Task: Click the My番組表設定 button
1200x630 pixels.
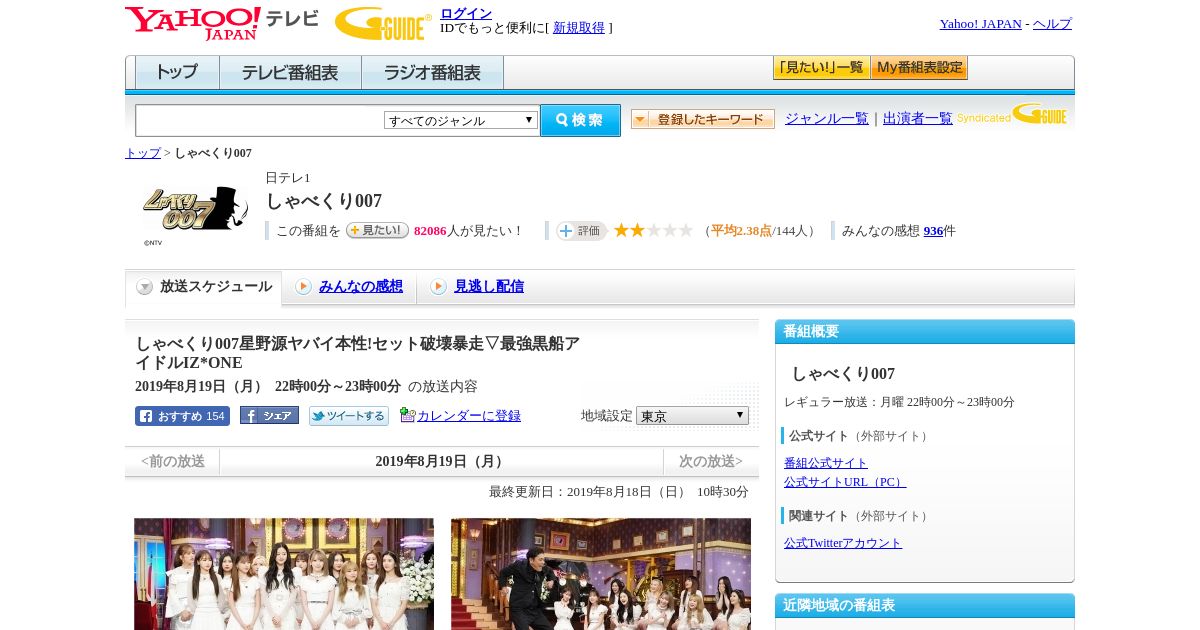Action: (x=919, y=68)
